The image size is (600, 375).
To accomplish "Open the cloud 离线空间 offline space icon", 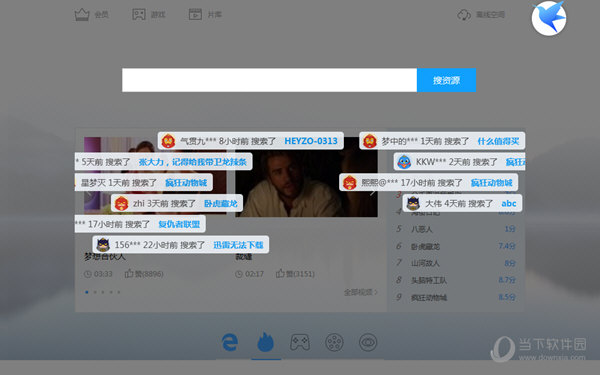I will (x=464, y=15).
